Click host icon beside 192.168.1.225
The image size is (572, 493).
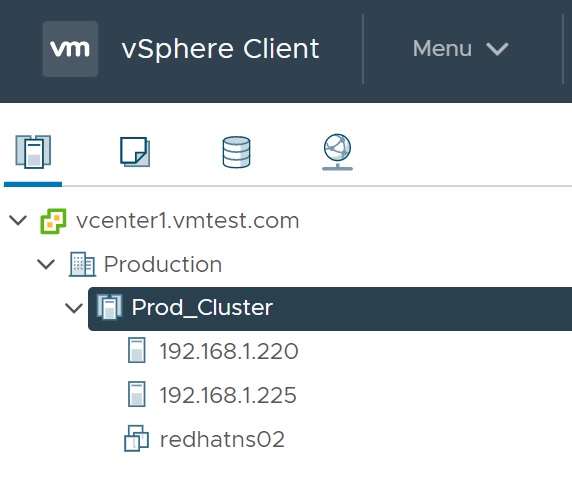point(137,394)
